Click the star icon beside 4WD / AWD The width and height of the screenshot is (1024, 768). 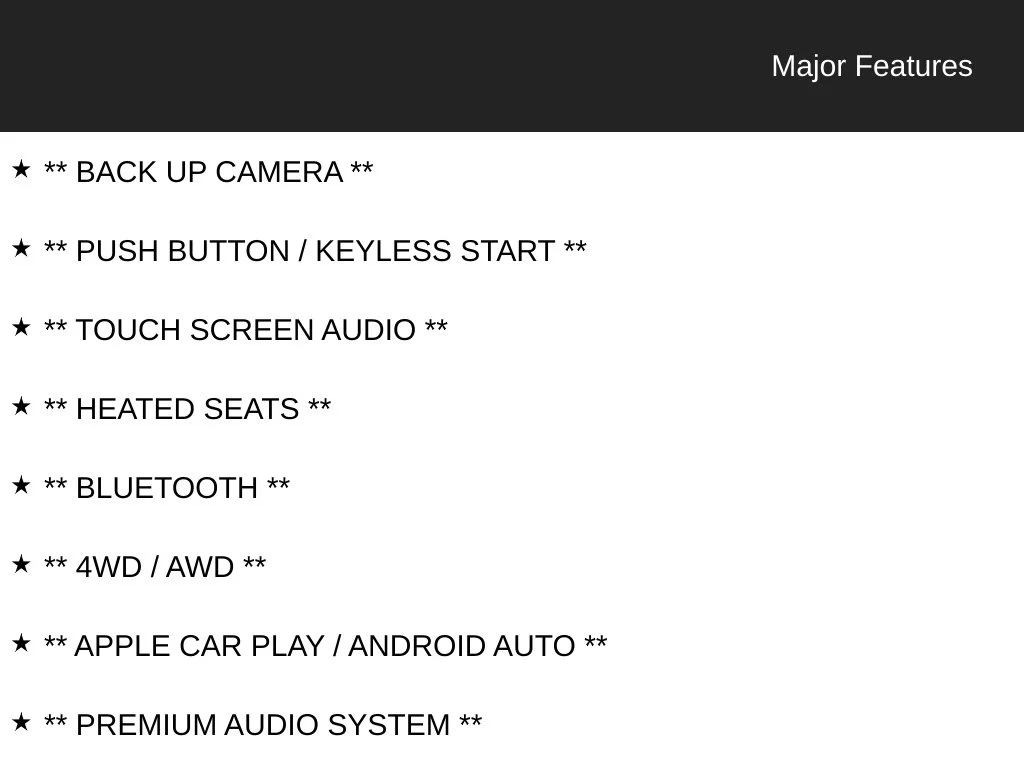tap(21, 564)
